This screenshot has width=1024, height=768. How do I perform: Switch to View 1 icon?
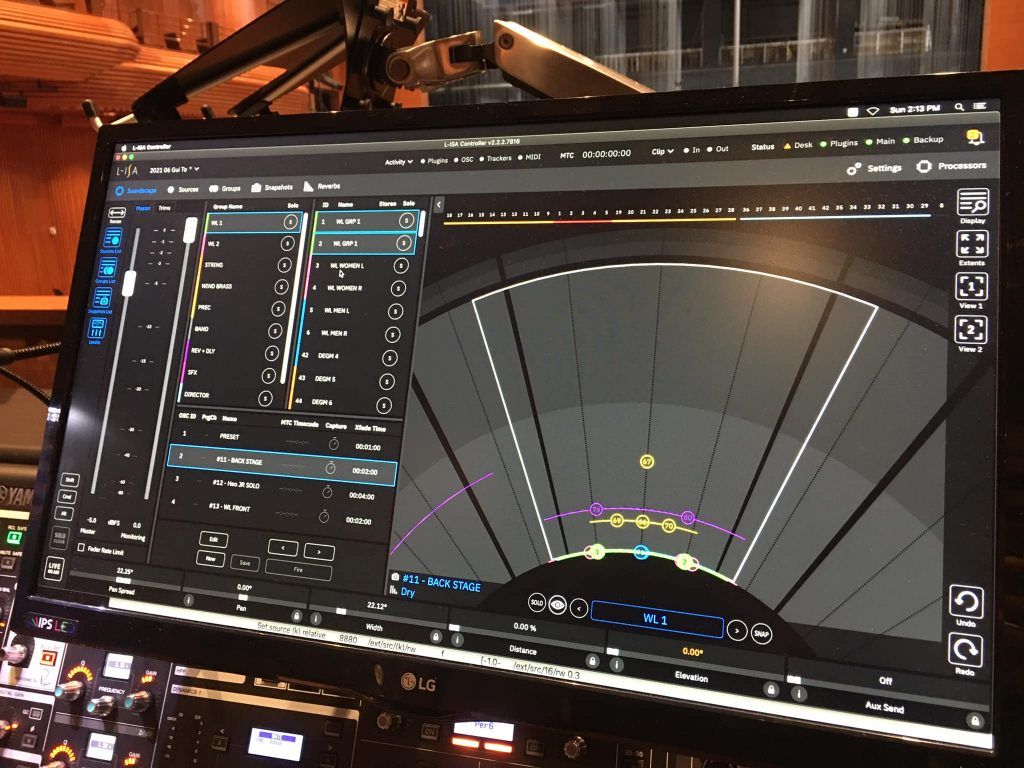971,287
